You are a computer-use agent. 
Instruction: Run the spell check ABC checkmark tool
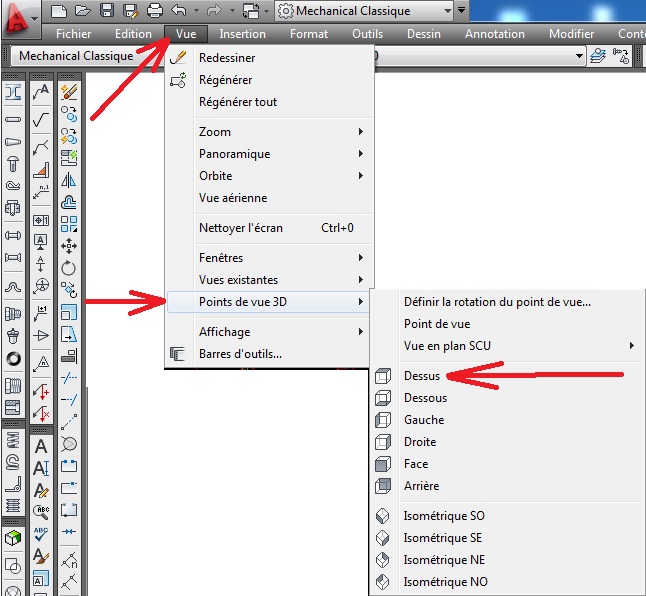(x=41, y=534)
